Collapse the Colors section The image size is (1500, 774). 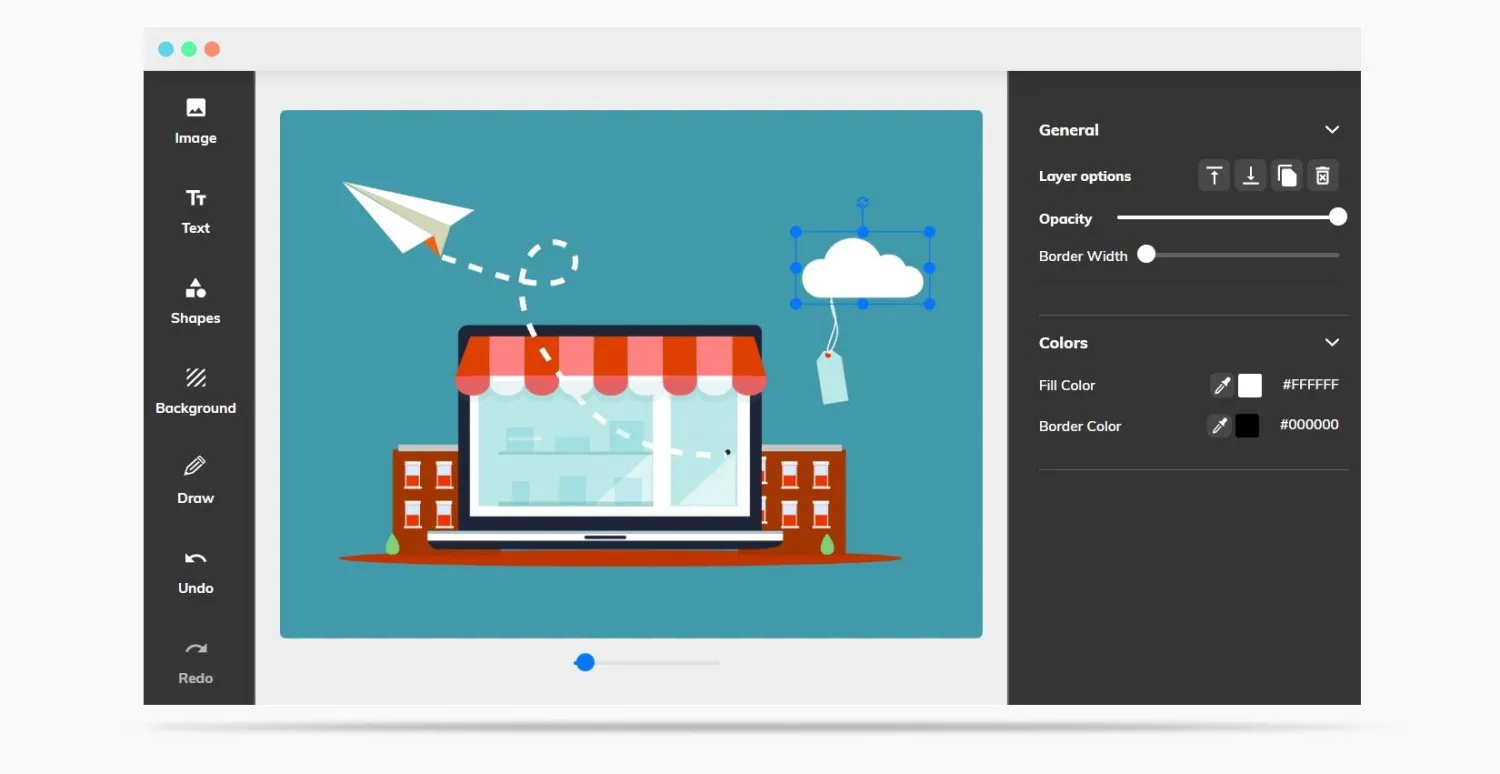click(x=1332, y=342)
